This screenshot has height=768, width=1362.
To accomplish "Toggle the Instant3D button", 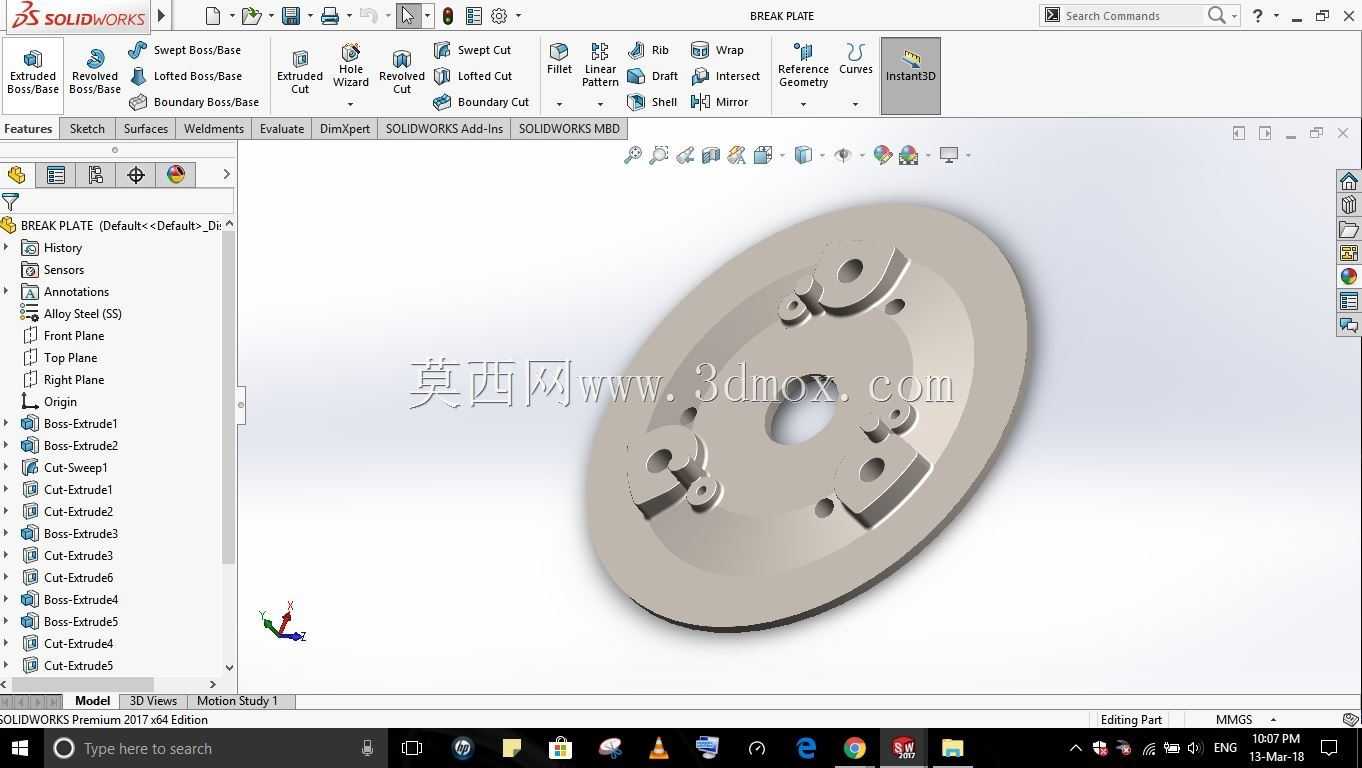I will click(911, 76).
